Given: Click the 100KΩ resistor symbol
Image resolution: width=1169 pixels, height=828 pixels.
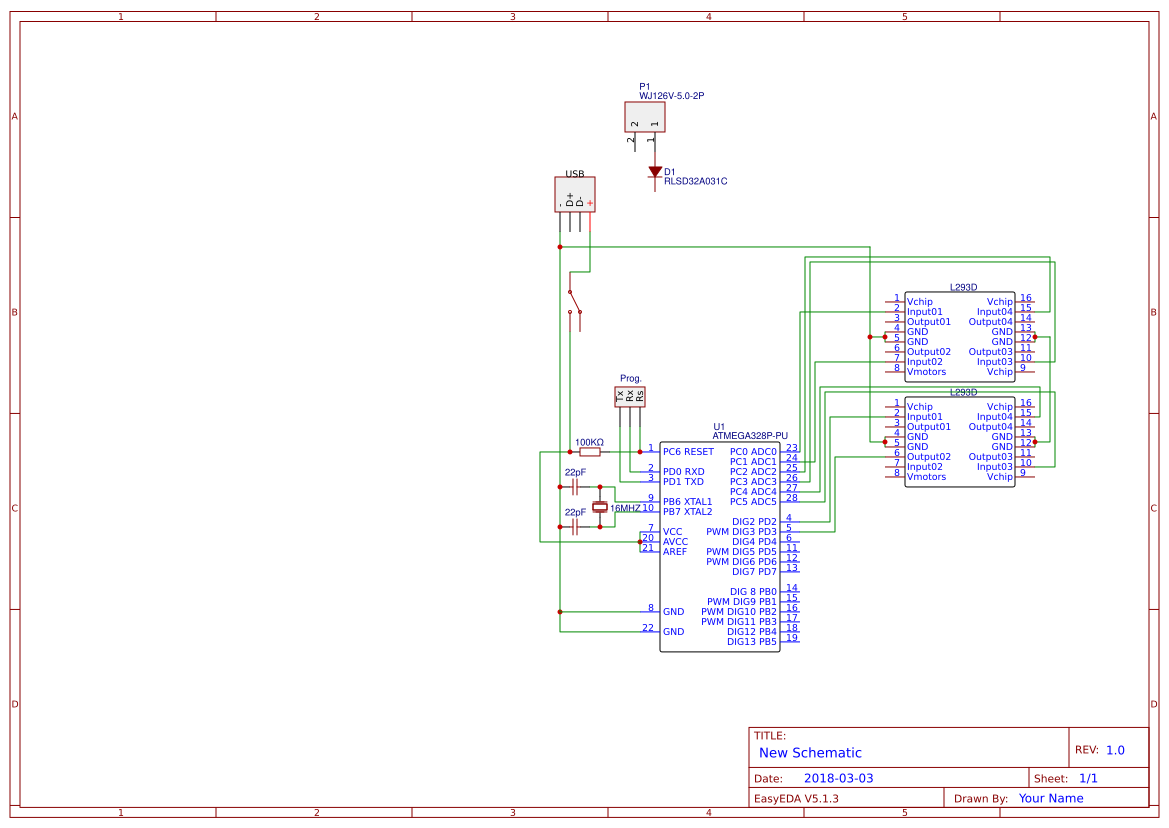Looking at the screenshot, I should [589, 450].
